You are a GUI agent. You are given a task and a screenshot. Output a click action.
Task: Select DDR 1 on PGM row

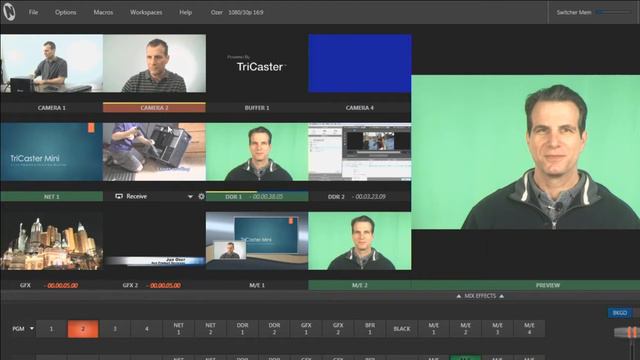242,329
